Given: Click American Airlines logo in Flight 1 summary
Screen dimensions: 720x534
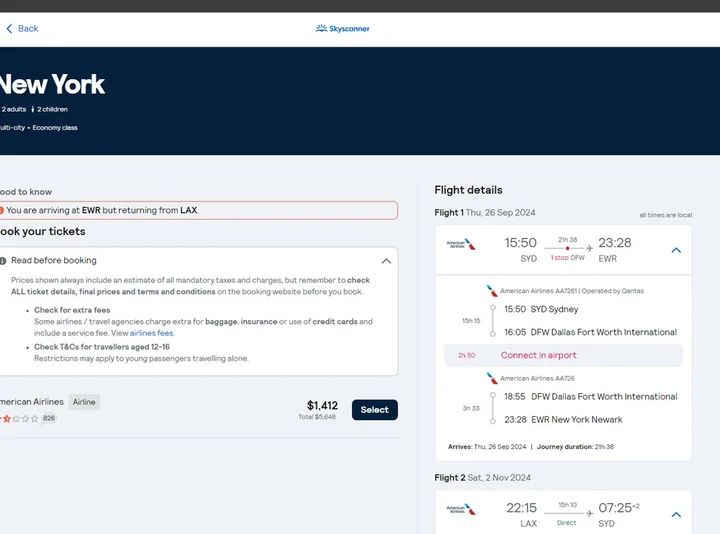Looking at the screenshot, I should (461, 245).
